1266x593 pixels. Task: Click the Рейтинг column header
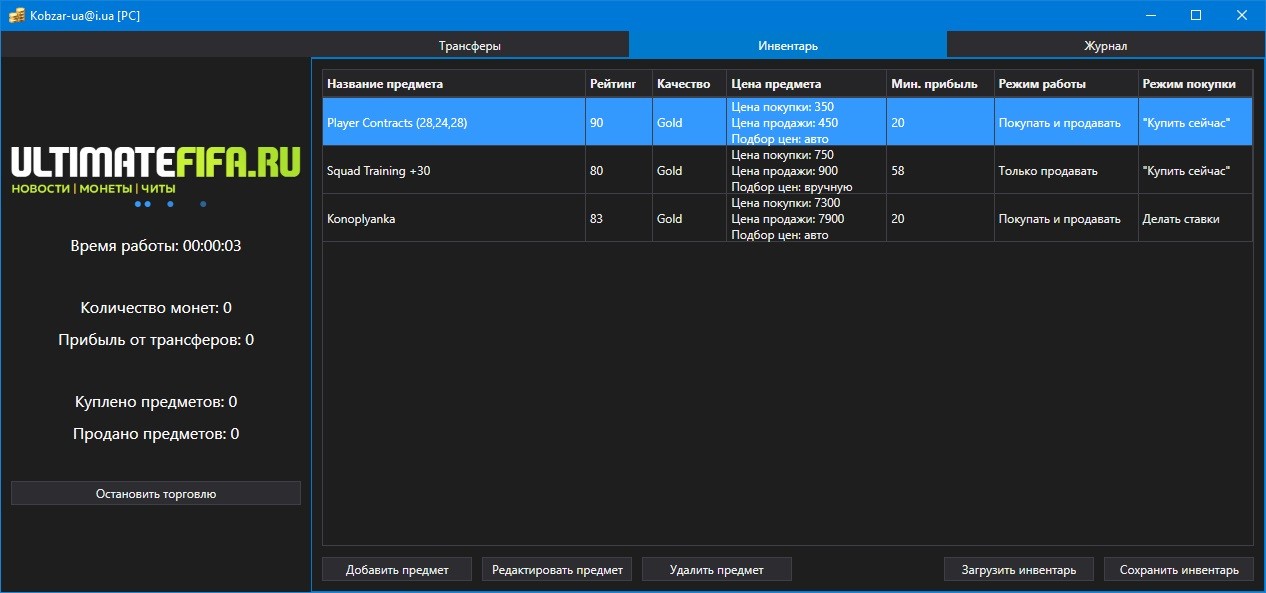pos(615,84)
